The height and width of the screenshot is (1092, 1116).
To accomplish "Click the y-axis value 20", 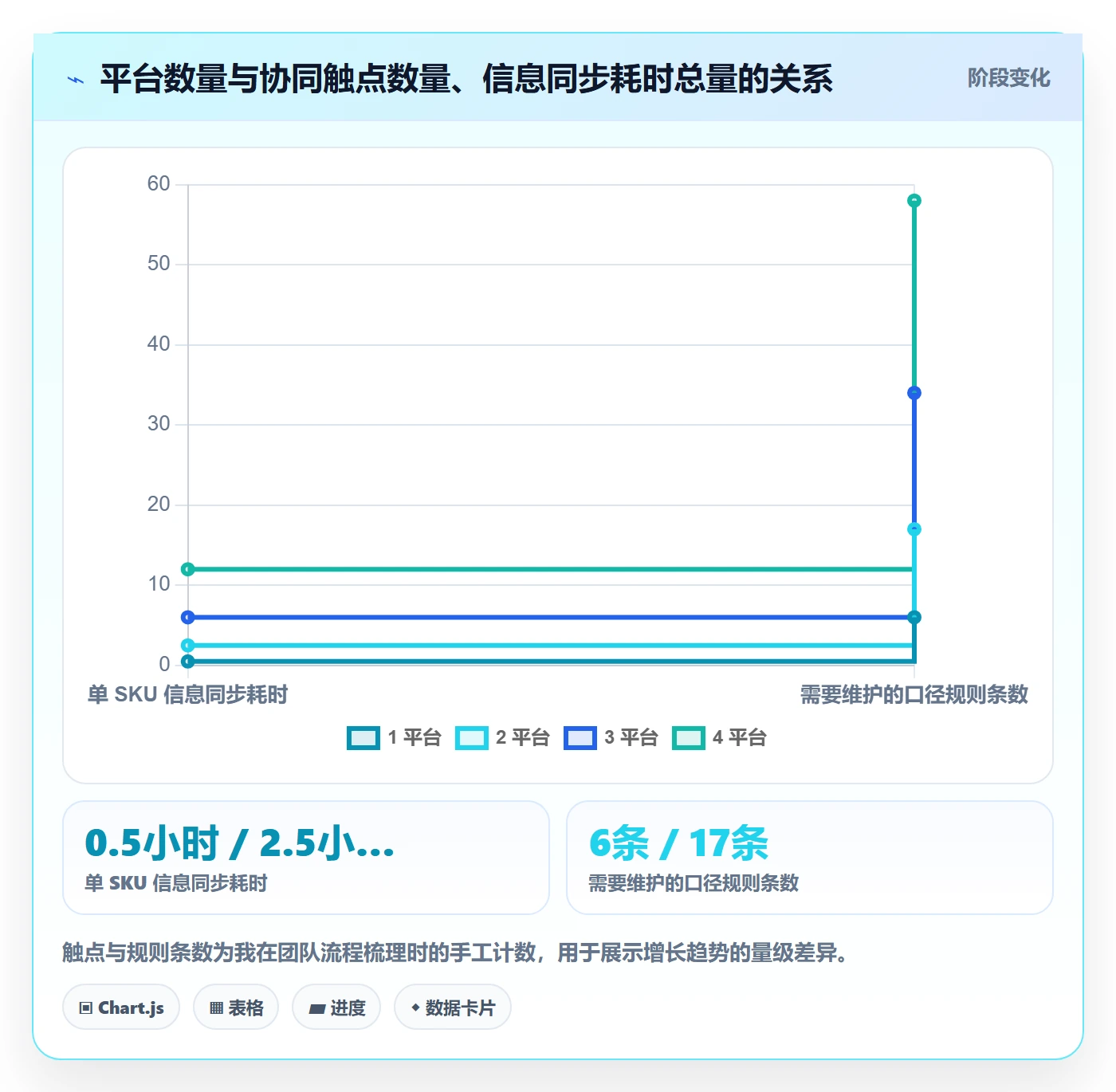I will tap(159, 505).
